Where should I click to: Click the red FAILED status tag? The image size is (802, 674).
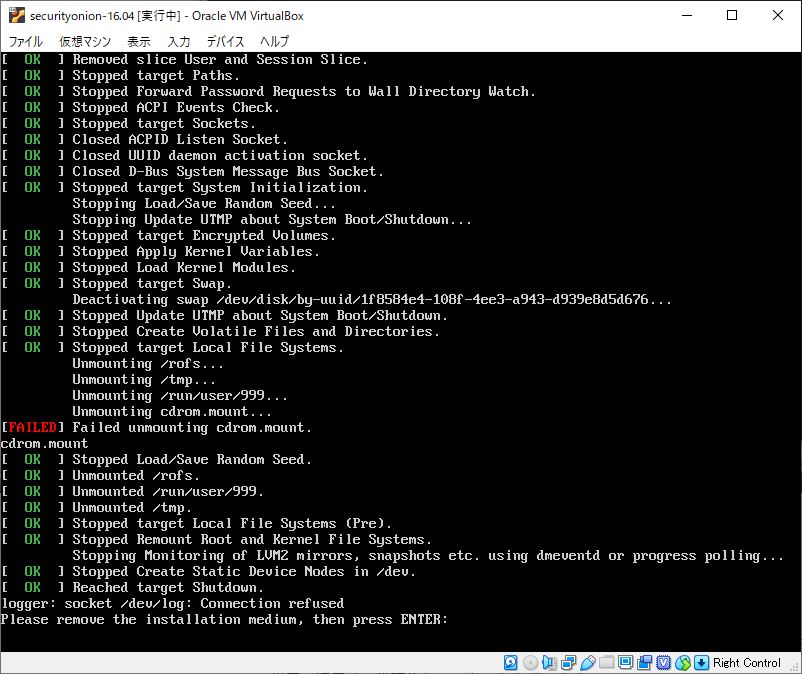coord(32,428)
